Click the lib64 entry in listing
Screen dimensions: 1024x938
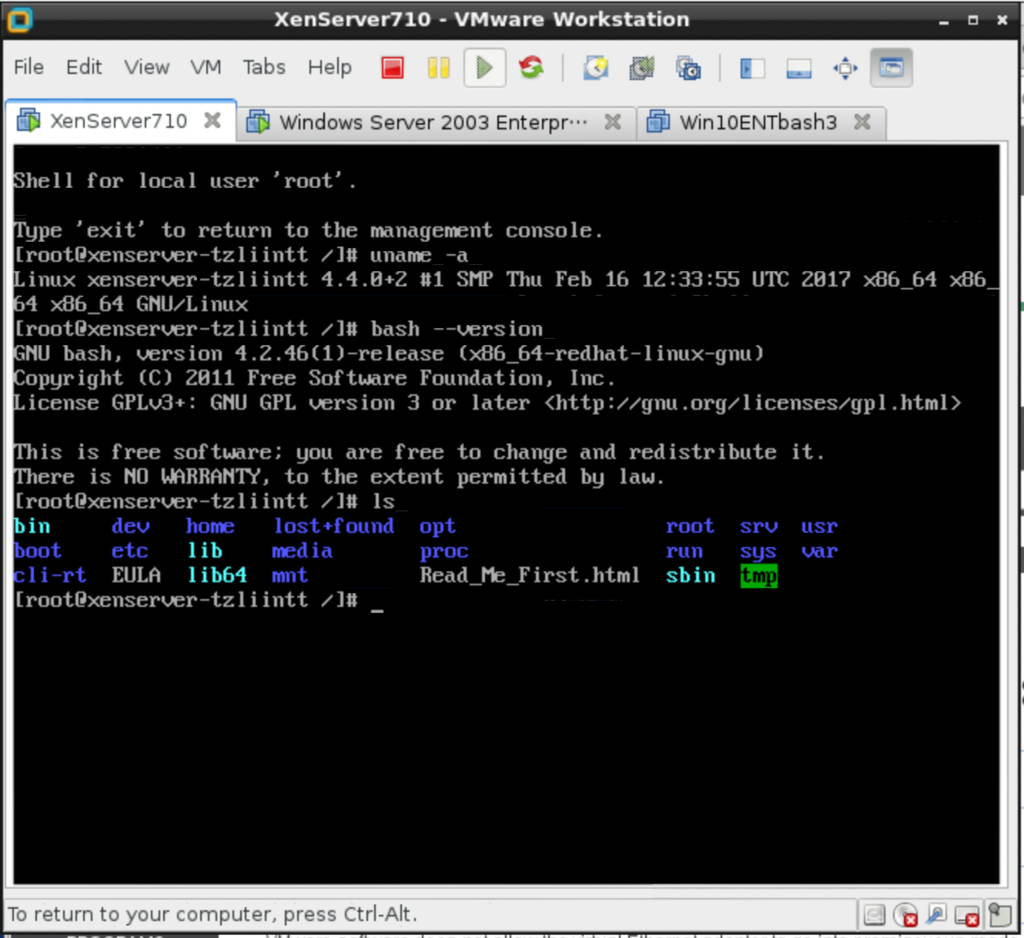[x=217, y=575]
